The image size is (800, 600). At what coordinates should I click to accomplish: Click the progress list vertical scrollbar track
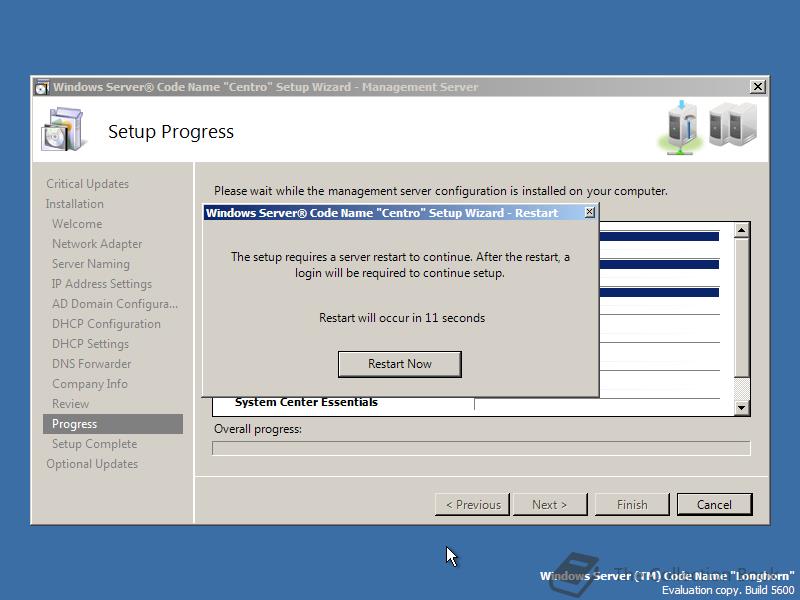point(741,319)
